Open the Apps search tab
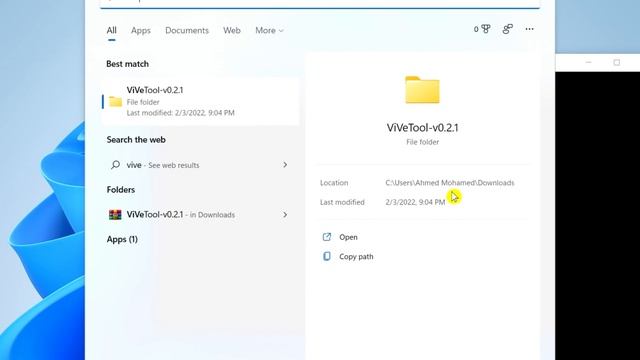The image size is (640, 360). point(141,31)
